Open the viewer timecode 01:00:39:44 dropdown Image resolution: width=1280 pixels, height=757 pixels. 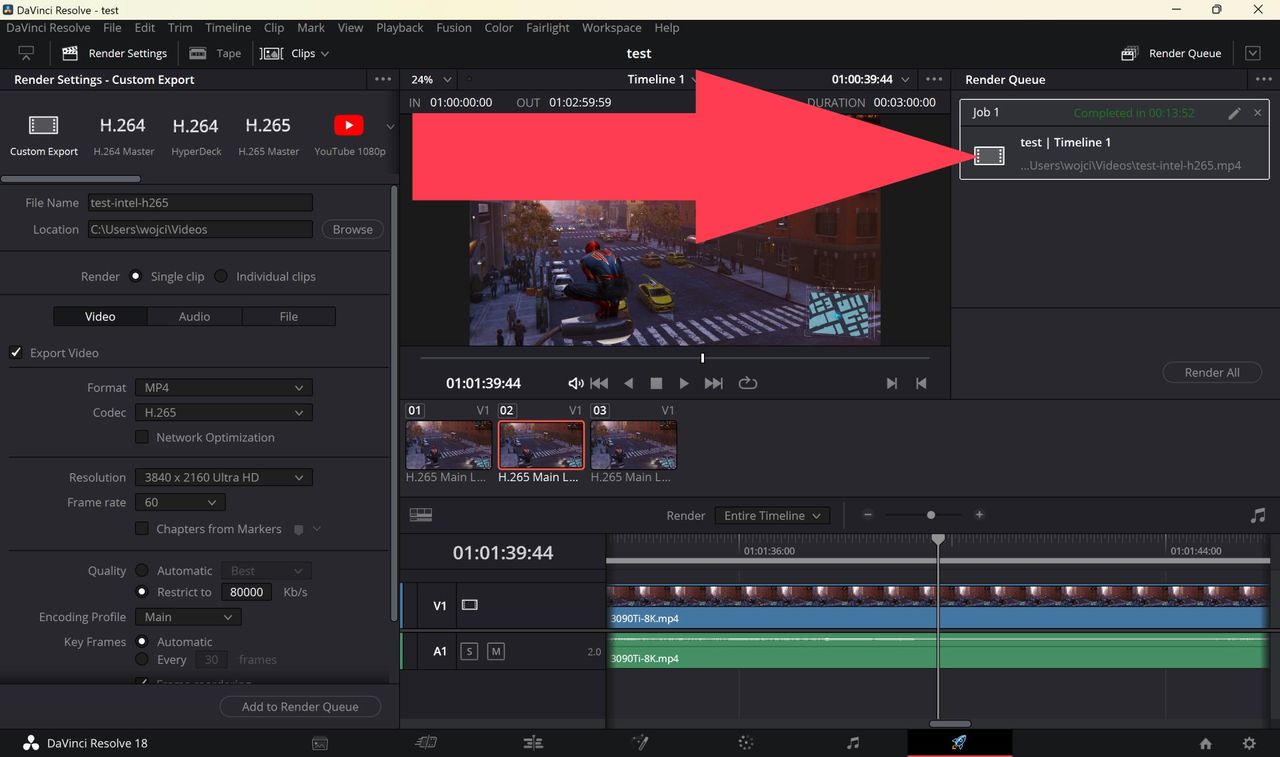[871, 79]
